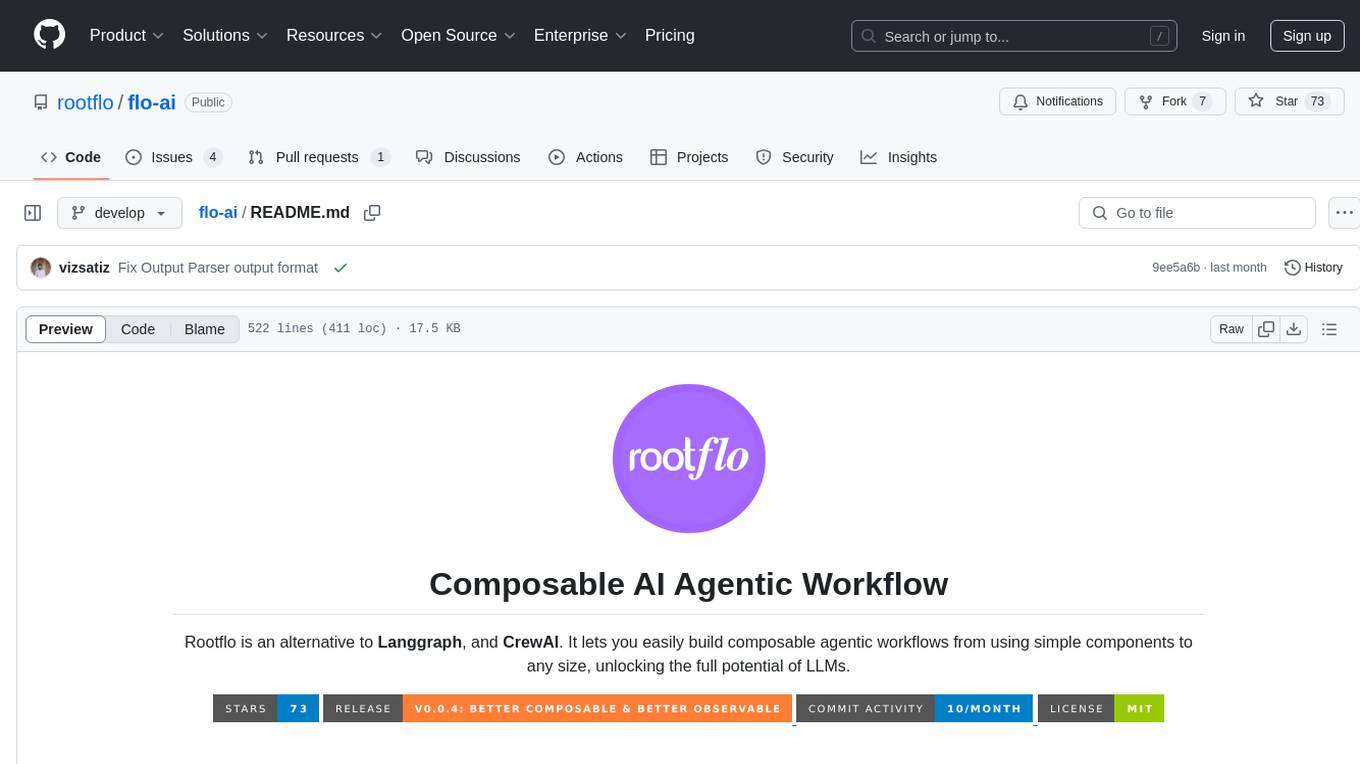This screenshot has height=764, width=1360.
Task: Open the Raw file view
Action: pyautogui.click(x=1231, y=329)
